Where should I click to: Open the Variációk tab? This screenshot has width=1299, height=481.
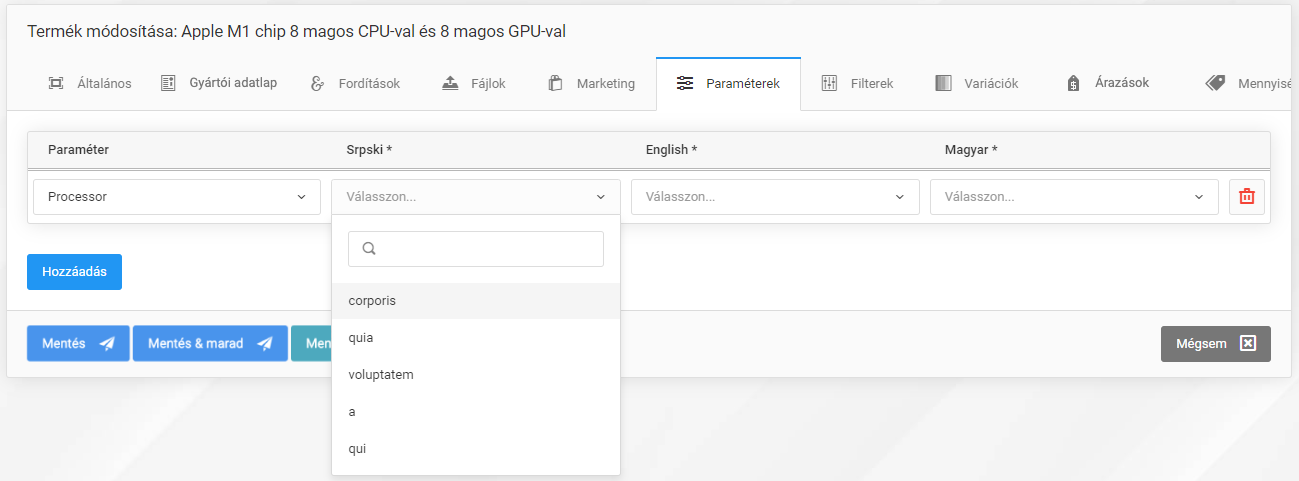(977, 83)
